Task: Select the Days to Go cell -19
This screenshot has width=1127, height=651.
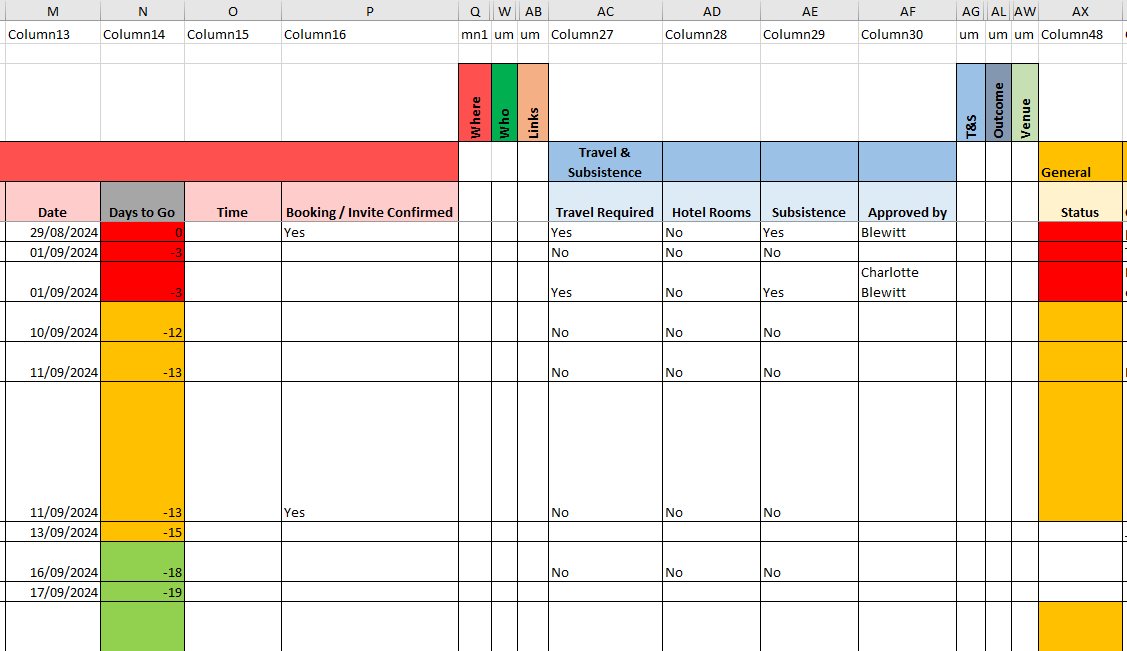Action: tap(142, 592)
